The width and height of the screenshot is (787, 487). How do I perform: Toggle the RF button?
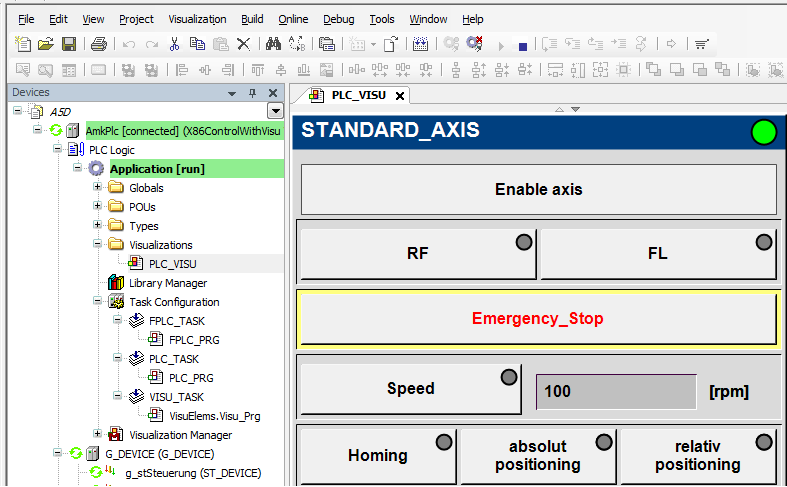pyautogui.click(x=418, y=254)
